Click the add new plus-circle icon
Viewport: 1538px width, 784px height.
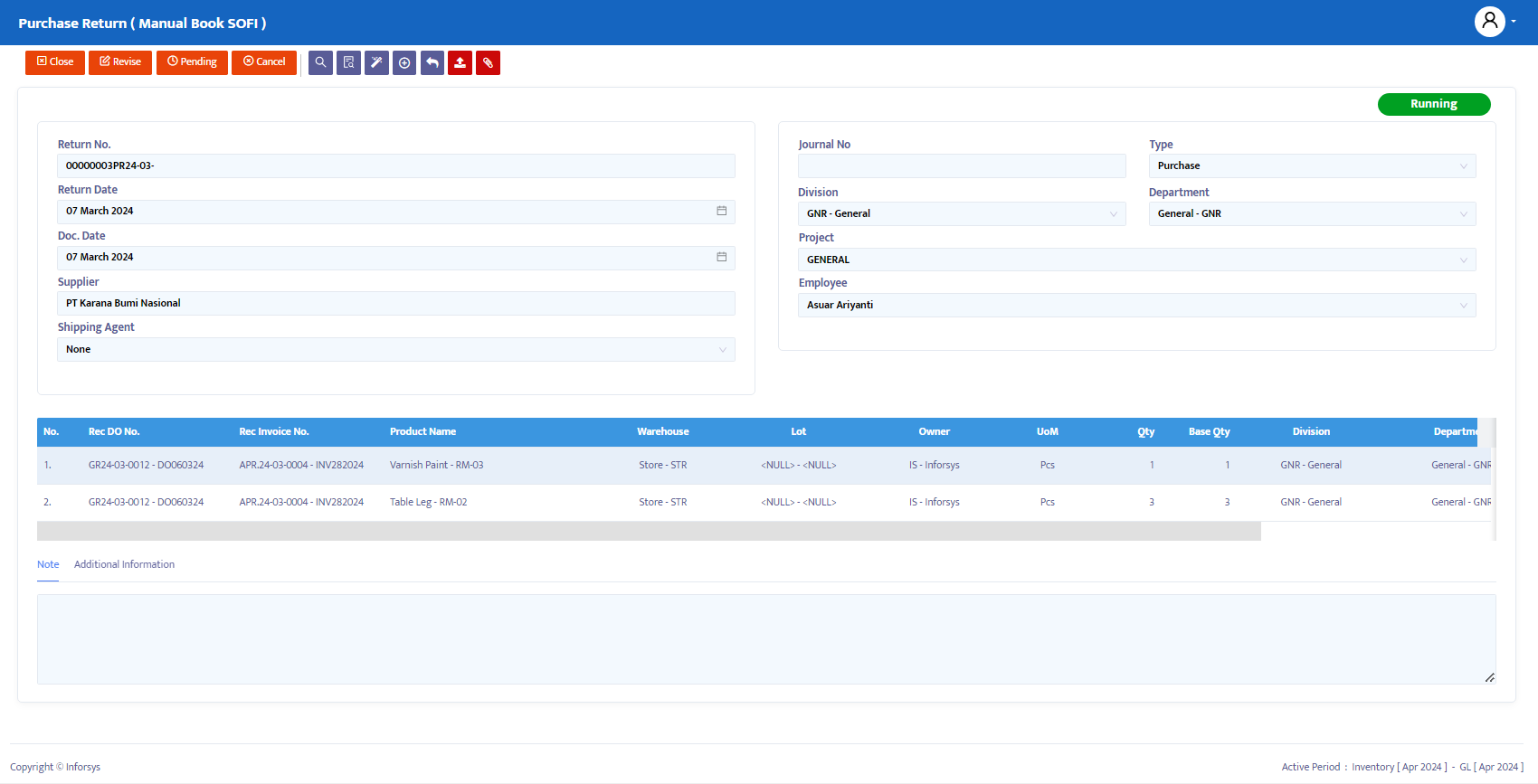pyautogui.click(x=404, y=62)
